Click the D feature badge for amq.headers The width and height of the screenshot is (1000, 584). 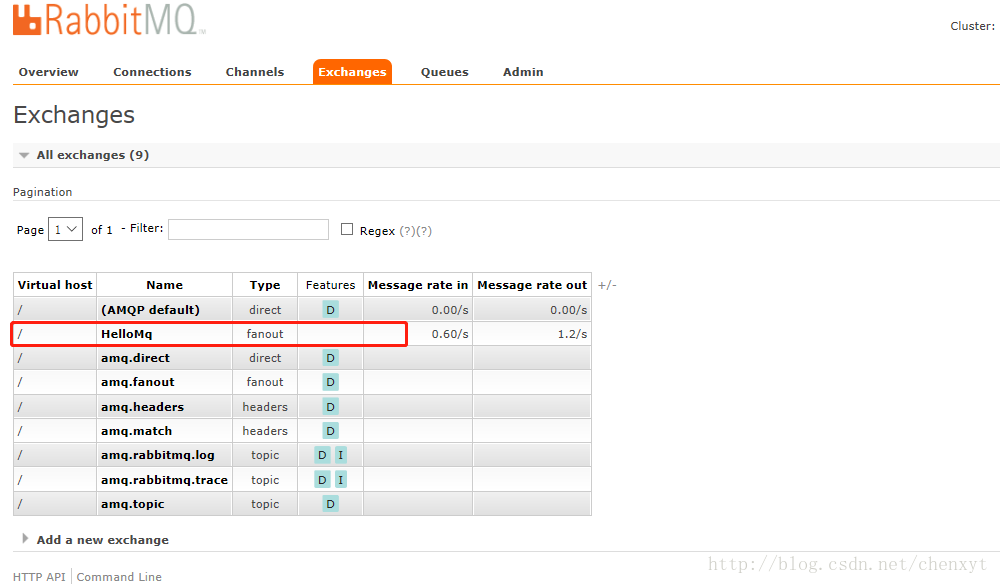pos(330,407)
